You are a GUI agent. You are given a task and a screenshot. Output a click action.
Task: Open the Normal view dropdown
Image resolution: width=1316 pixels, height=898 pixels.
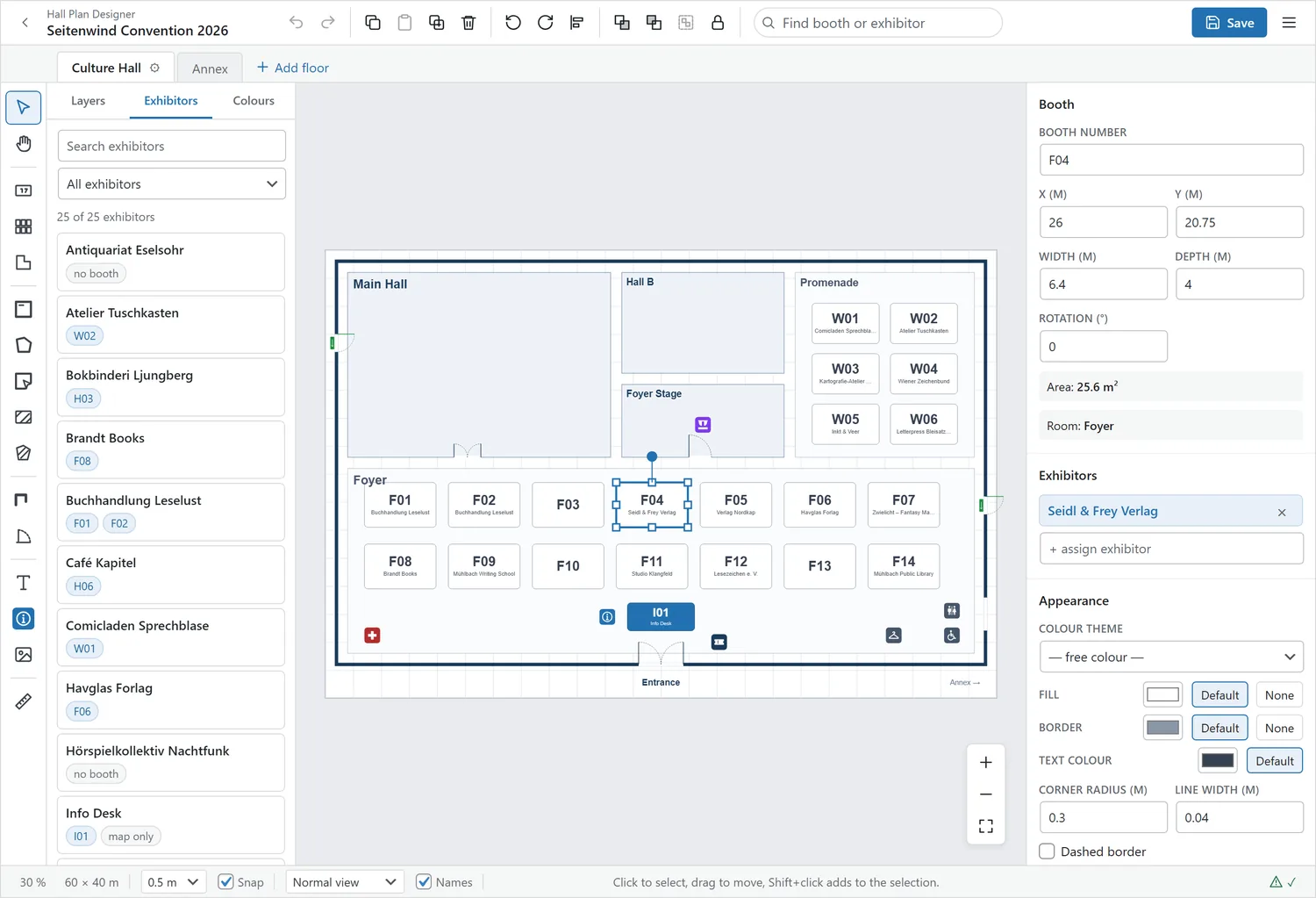344,882
